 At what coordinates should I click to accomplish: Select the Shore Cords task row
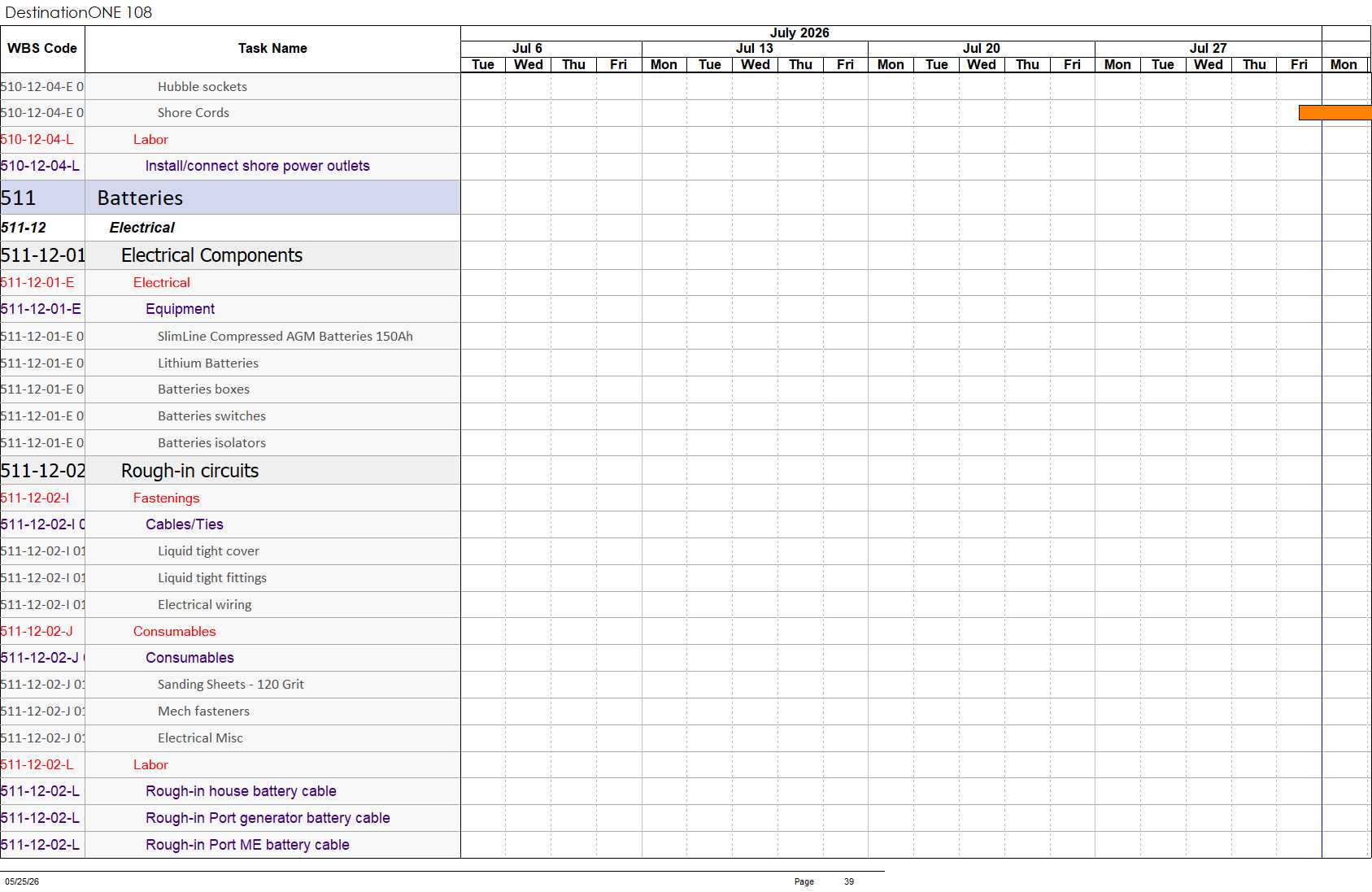tap(230, 113)
